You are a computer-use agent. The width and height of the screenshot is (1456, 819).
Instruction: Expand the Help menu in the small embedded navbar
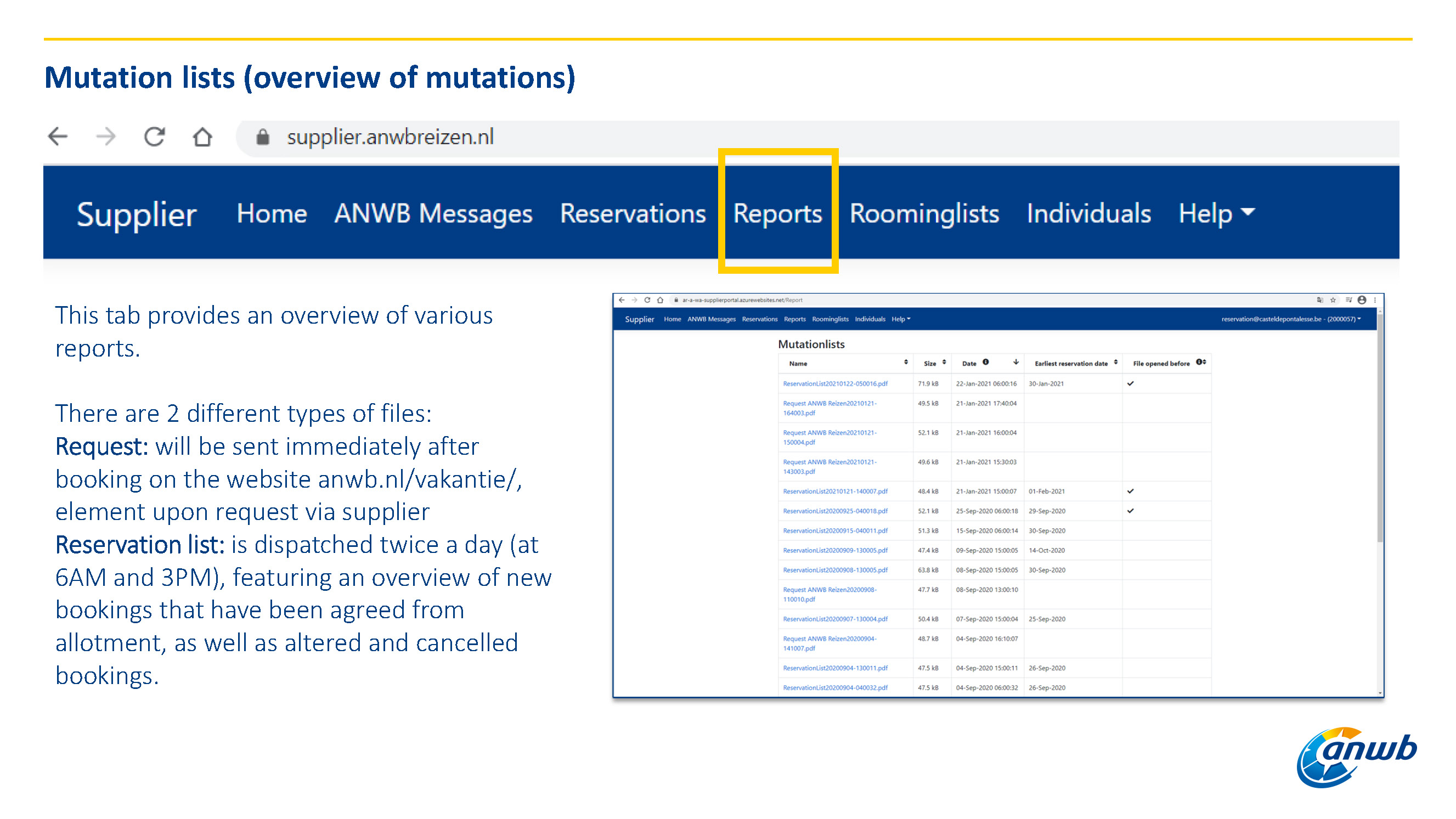[901, 319]
